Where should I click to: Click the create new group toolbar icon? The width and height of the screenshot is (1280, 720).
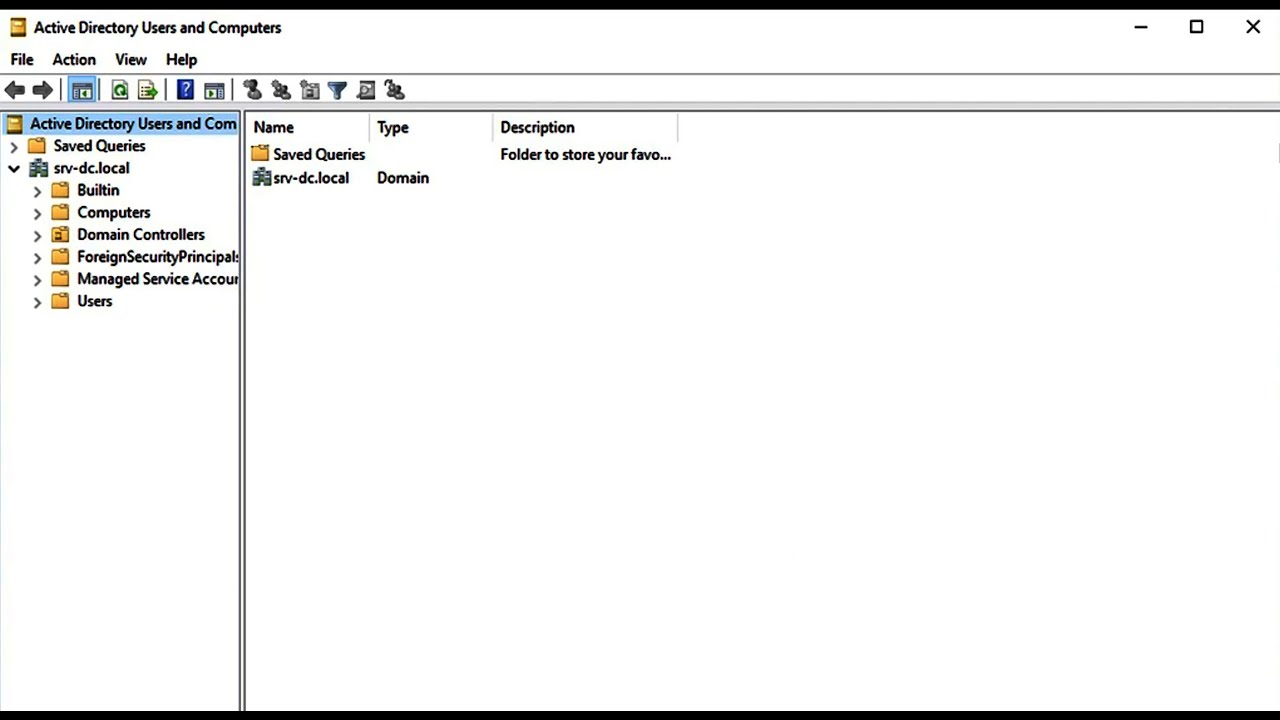(281, 91)
